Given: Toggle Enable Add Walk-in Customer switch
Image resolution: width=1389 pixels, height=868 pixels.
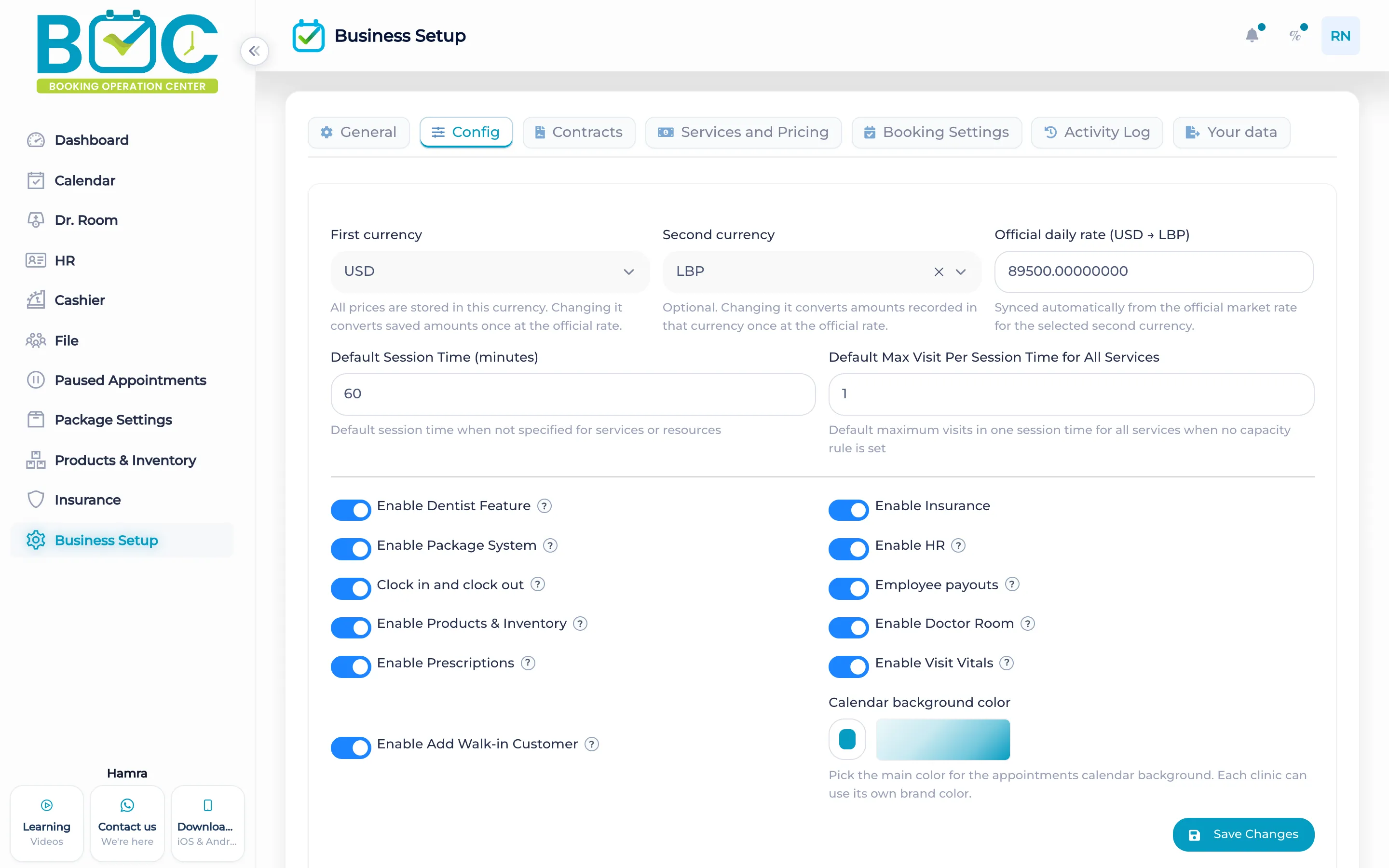Looking at the screenshot, I should pos(351,747).
